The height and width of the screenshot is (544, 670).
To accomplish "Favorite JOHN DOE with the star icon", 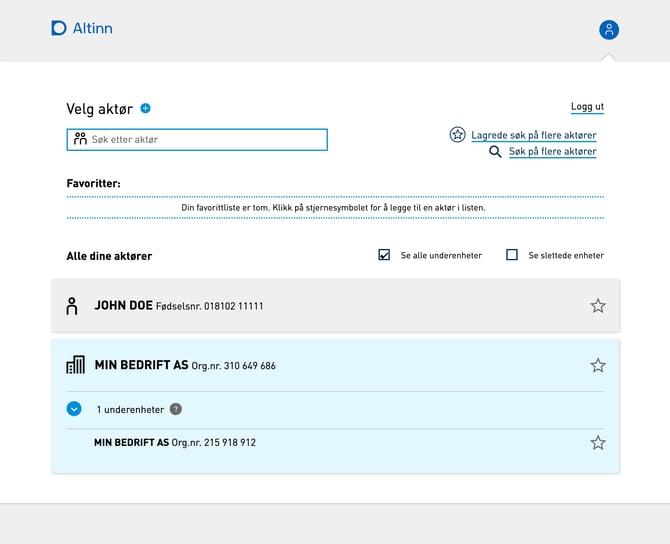I will [x=598, y=306].
